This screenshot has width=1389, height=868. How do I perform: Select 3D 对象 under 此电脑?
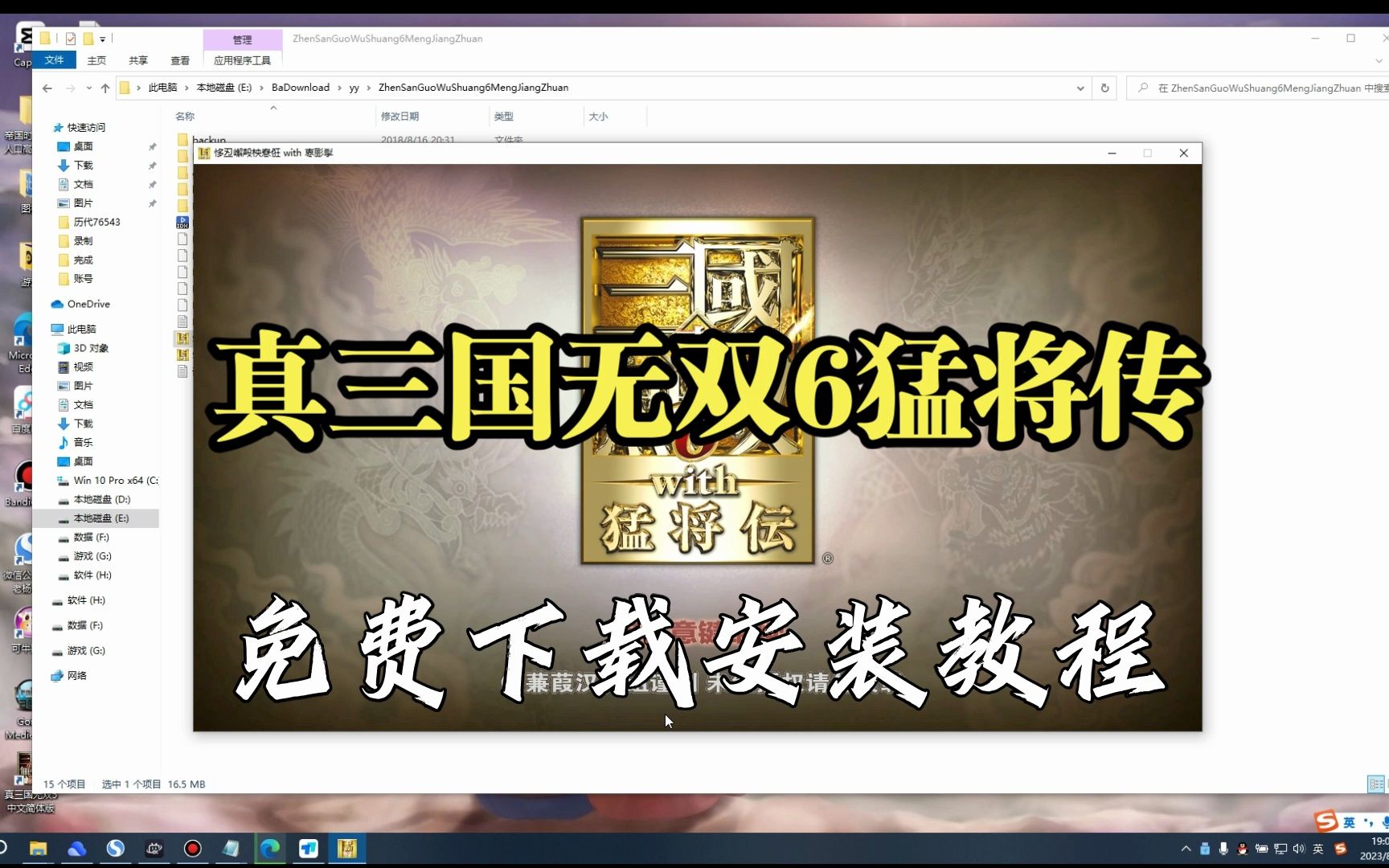tap(91, 348)
